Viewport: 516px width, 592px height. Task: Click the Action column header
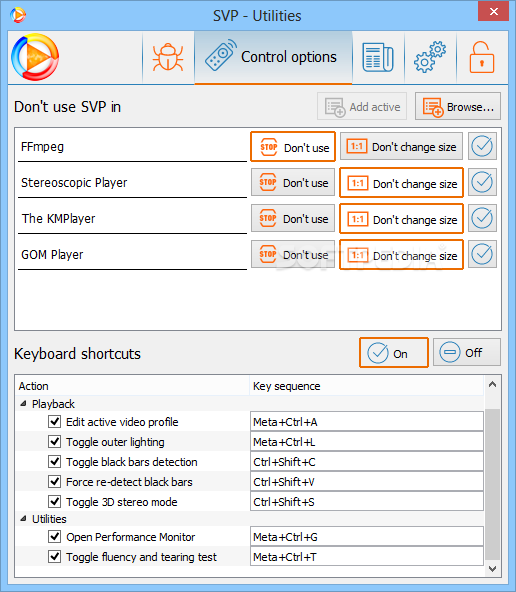click(x=132, y=386)
